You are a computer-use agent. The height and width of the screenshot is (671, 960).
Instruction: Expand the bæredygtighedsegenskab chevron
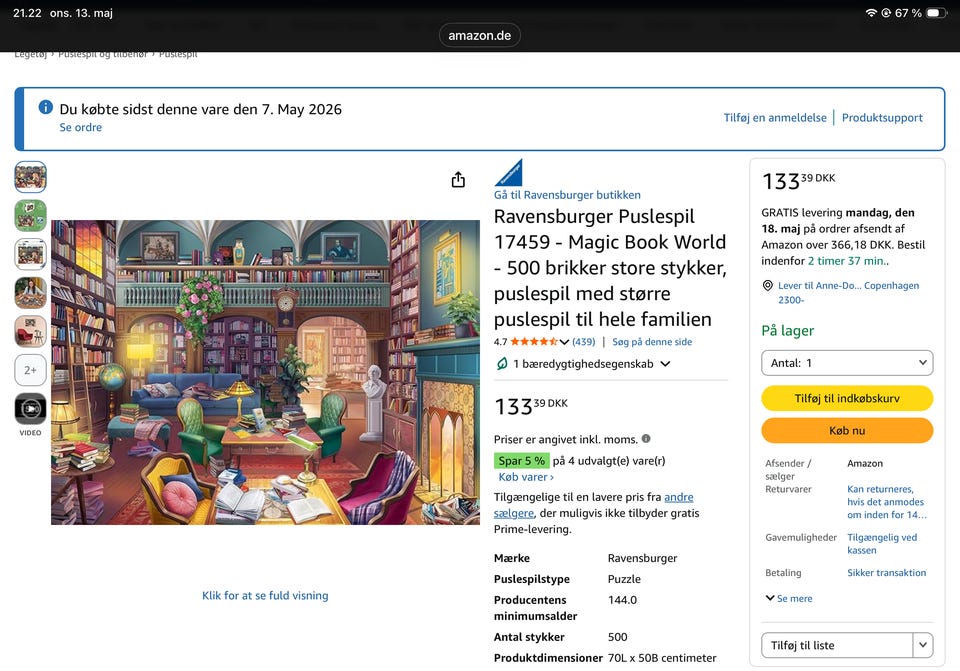(x=666, y=364)
